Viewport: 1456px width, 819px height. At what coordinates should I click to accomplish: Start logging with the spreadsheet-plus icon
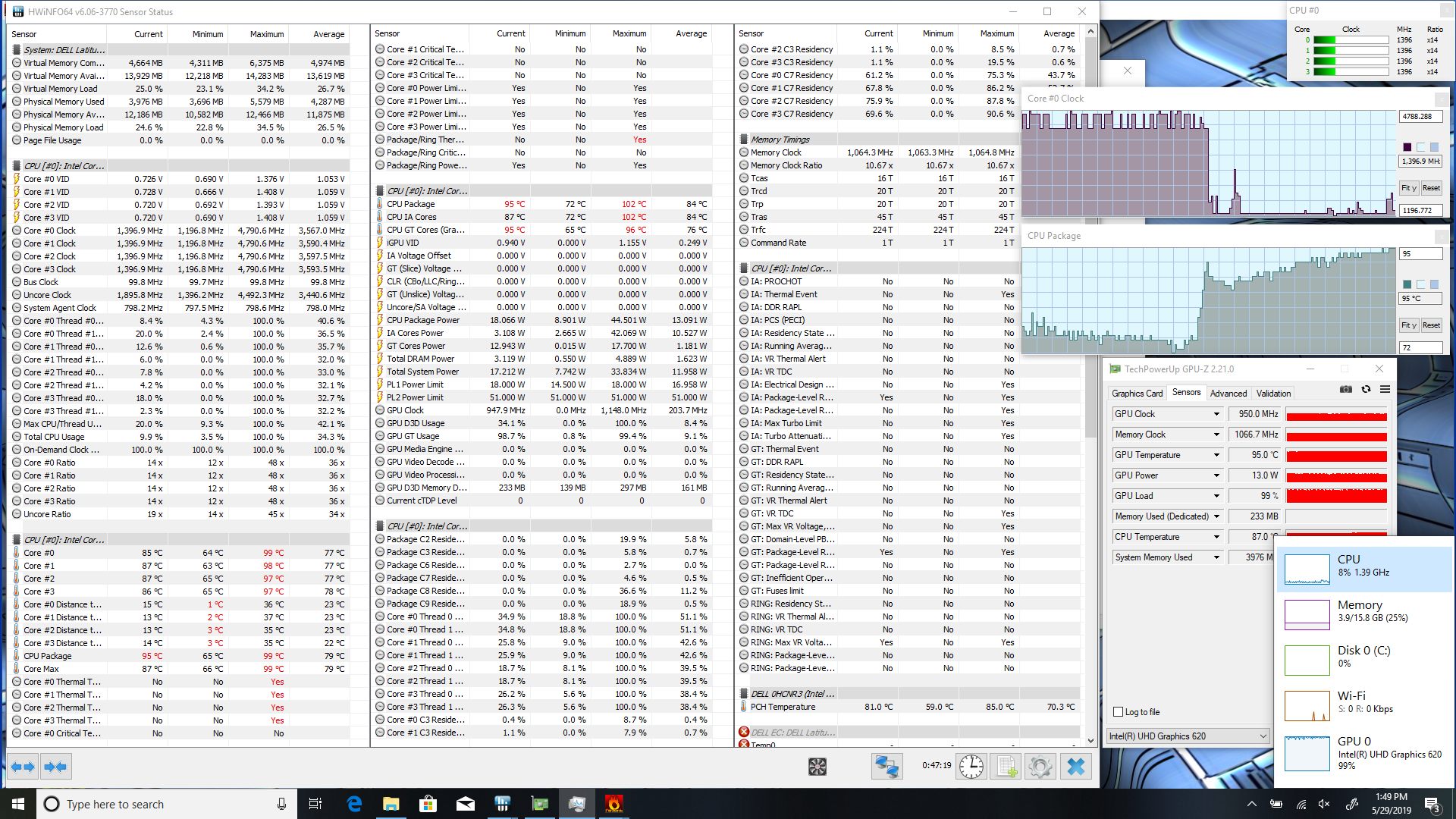(x=1006, y=767)
